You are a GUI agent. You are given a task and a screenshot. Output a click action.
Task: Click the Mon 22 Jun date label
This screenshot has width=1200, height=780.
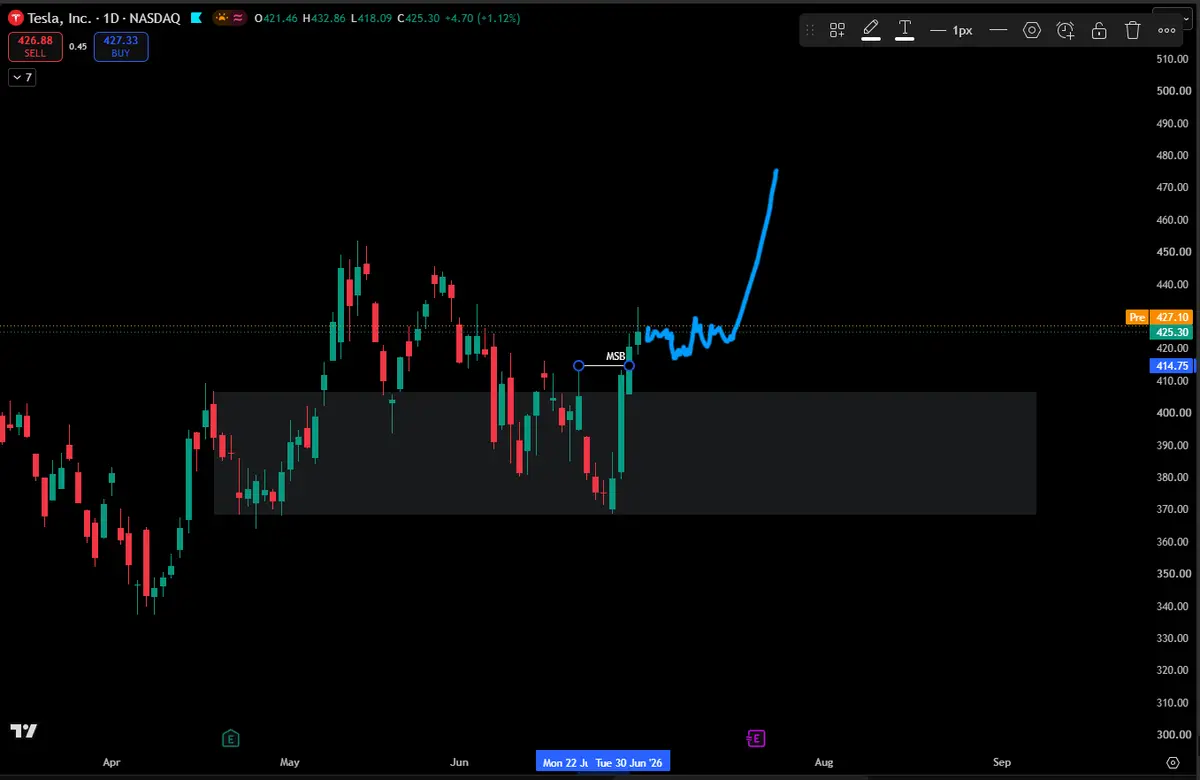click(x=564, y=763)
